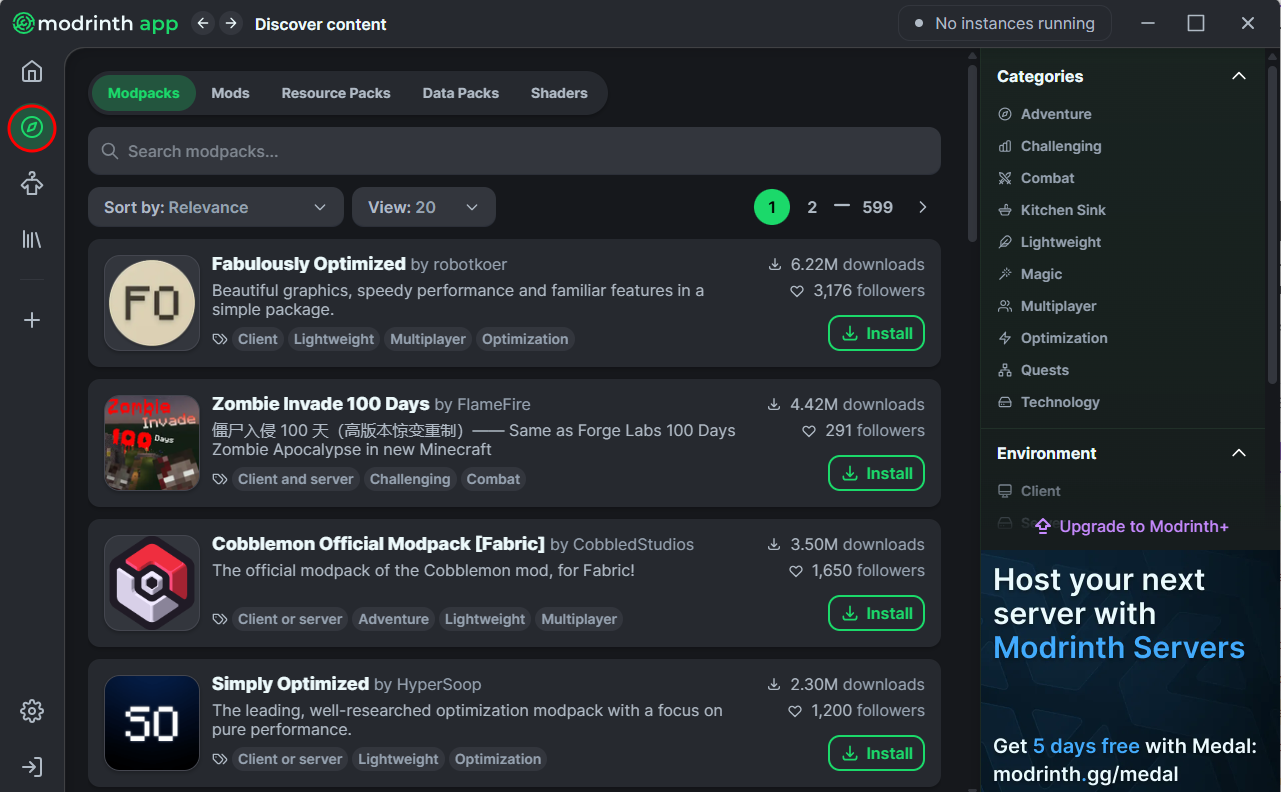Open author robotkoer profile

tap(470, 265)
